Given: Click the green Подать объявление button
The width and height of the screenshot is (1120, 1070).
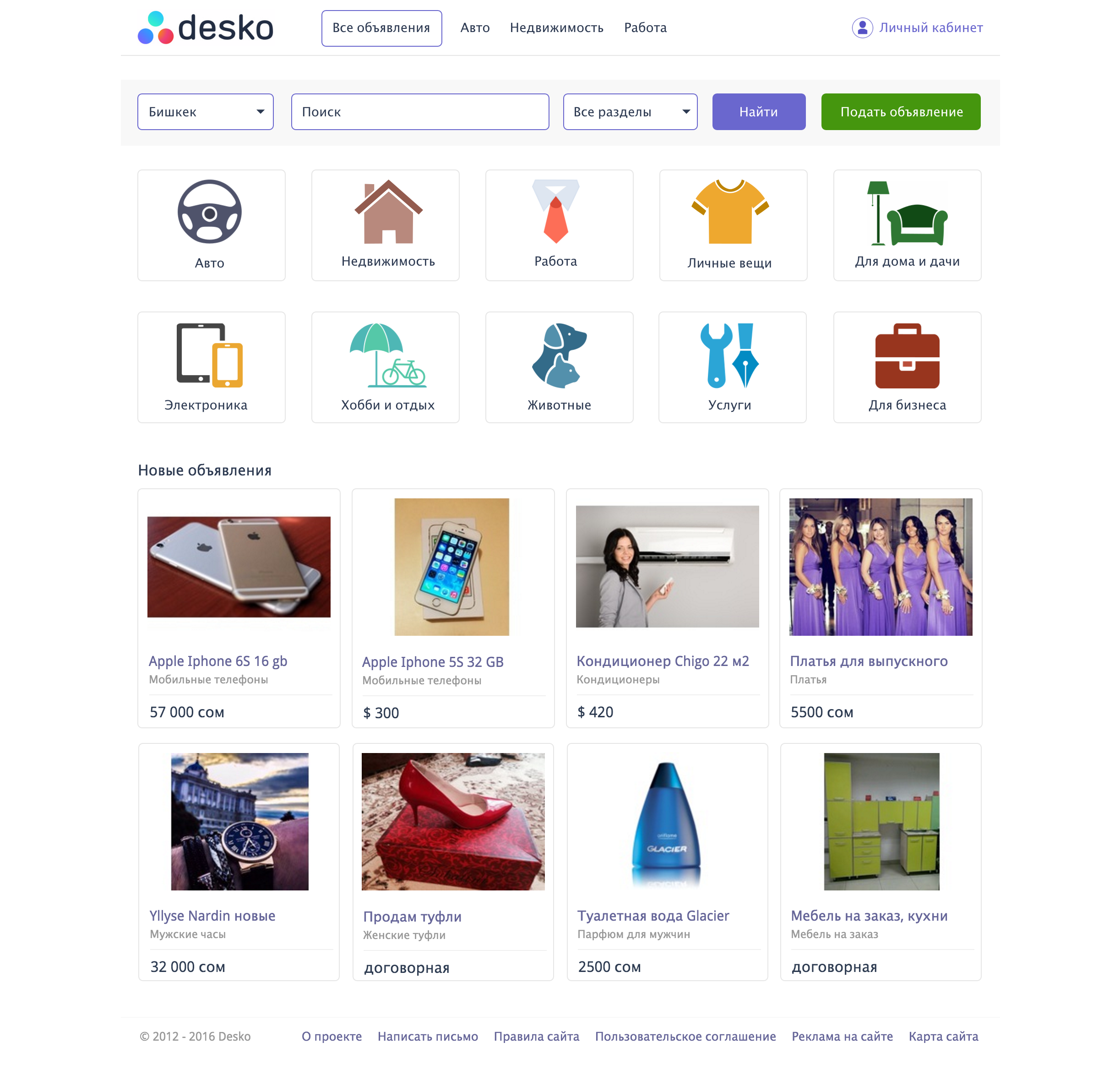Looking at the screenshot, I should (901, 112).
